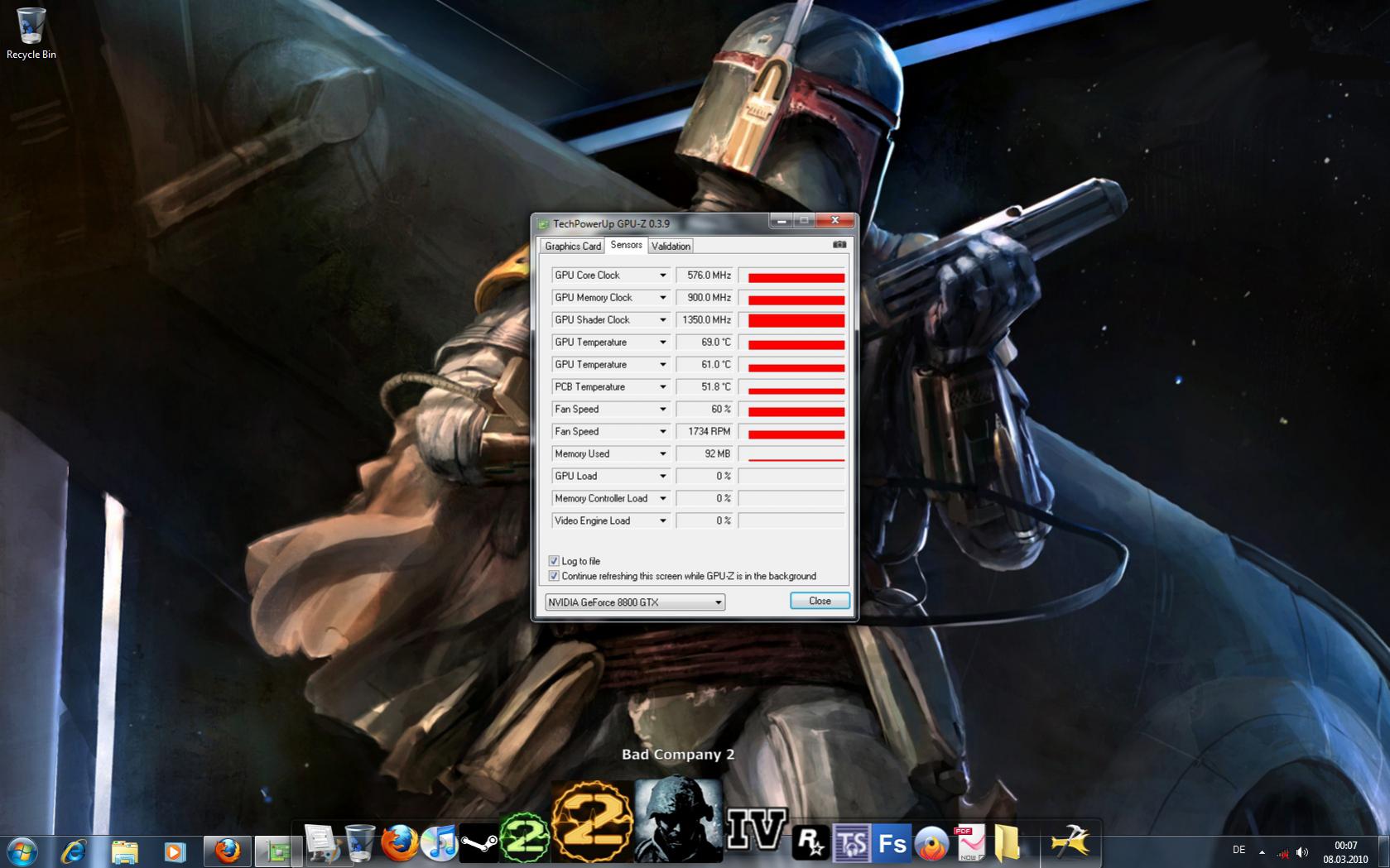
Task: Click Memory Used graph line
Action: pos(791,454)
